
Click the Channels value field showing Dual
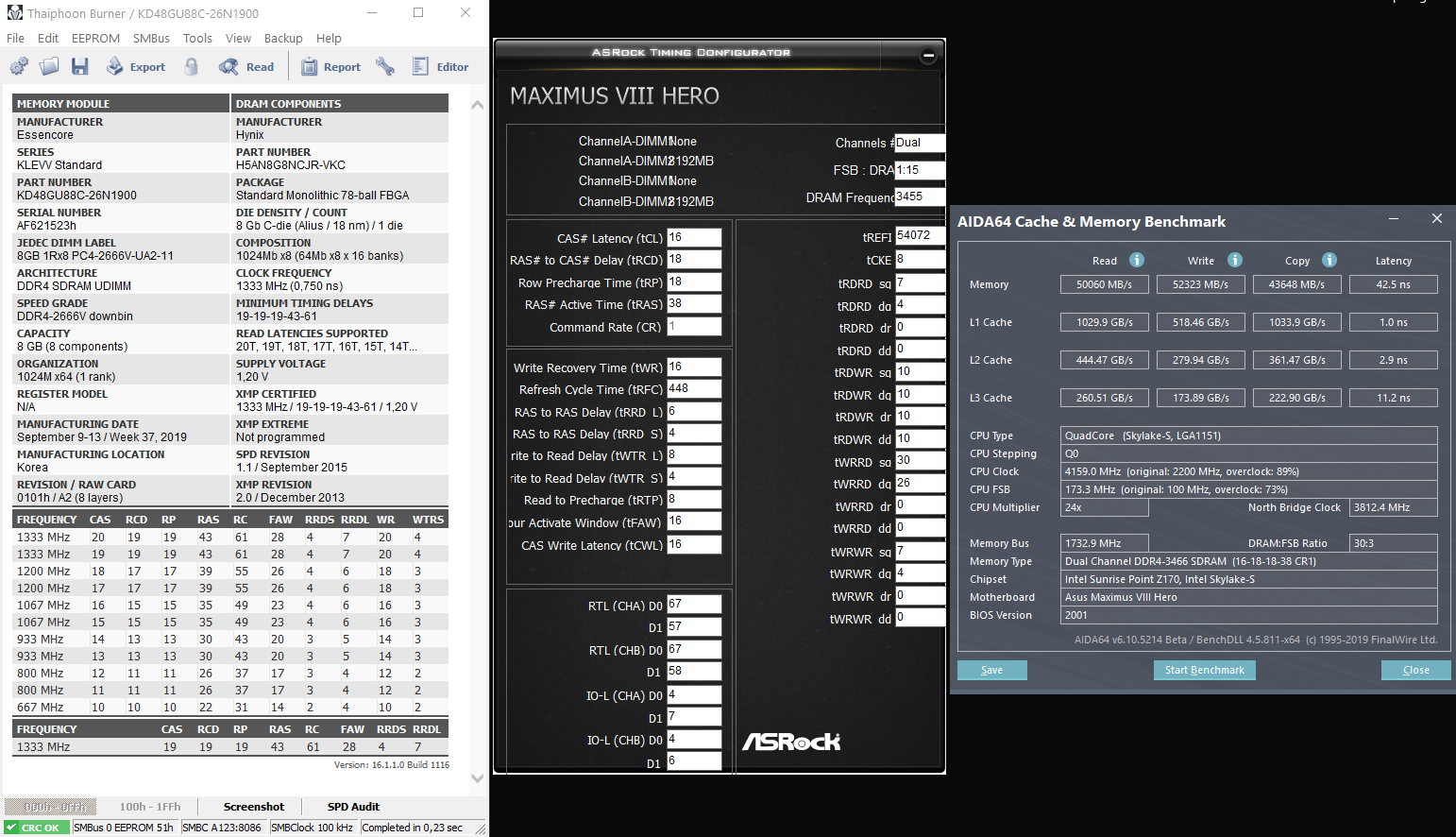click(x=920, y=143)
